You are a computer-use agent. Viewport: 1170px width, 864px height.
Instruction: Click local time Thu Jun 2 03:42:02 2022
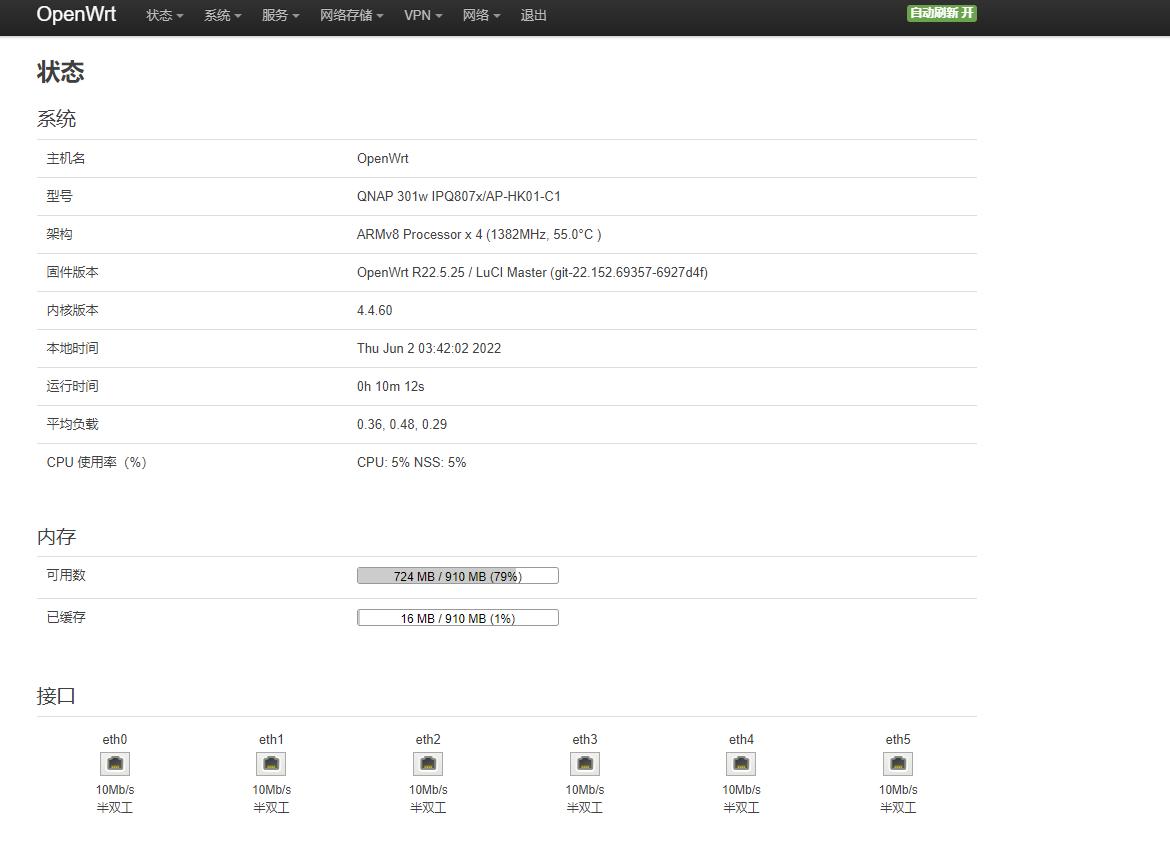(x=429, y=348)
